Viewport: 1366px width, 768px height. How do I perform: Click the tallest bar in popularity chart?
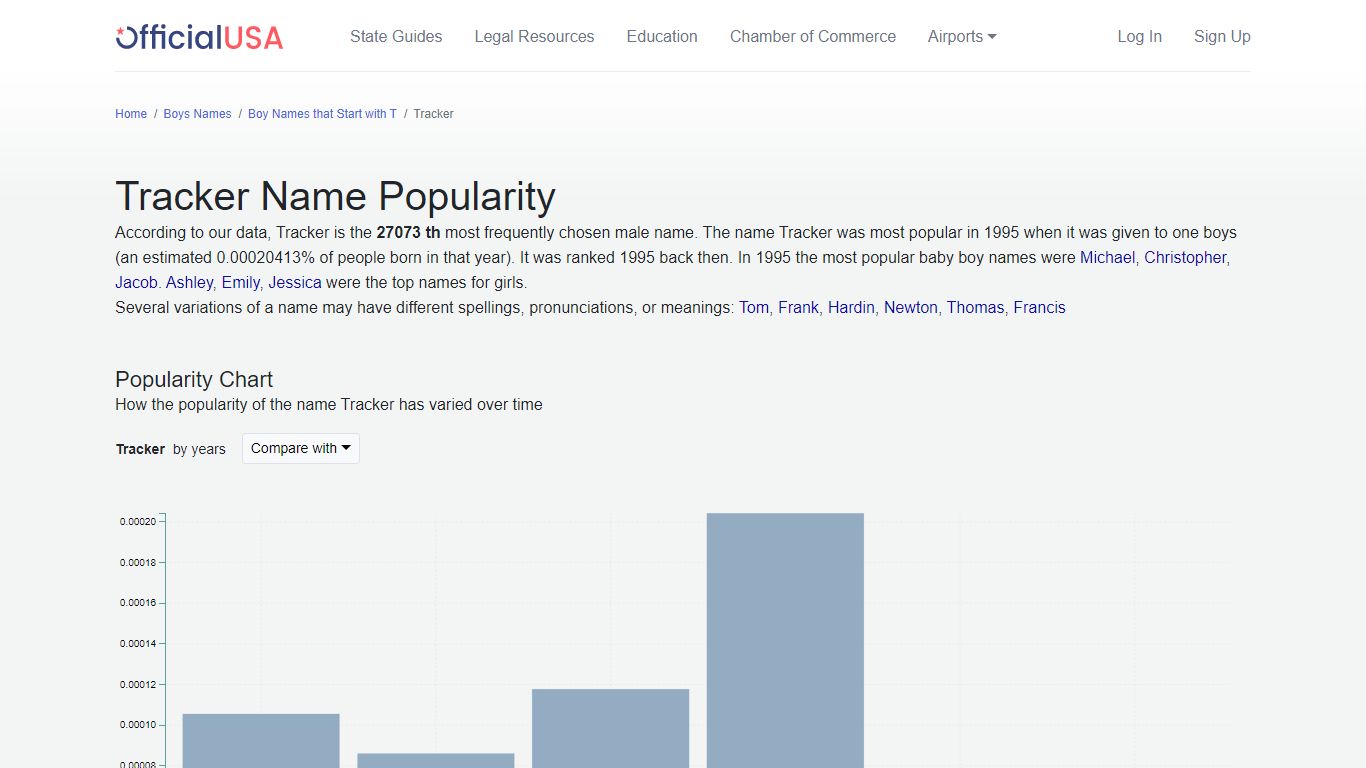[785, 640]
